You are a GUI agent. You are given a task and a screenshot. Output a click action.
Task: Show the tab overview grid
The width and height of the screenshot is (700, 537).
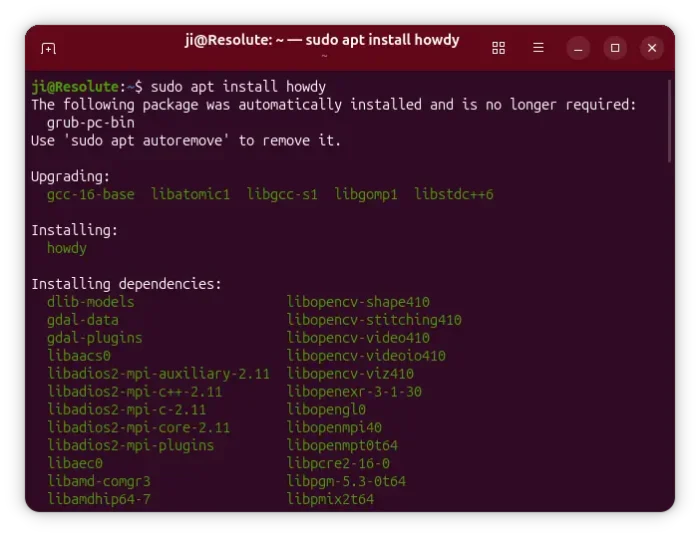point(499,48)
